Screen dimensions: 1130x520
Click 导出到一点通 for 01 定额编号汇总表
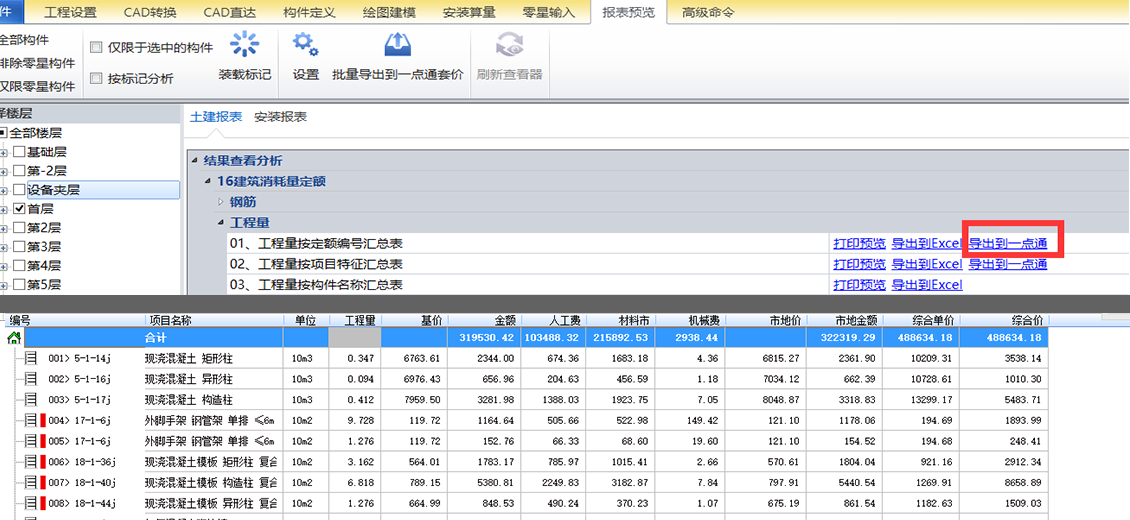[1007, 243]
